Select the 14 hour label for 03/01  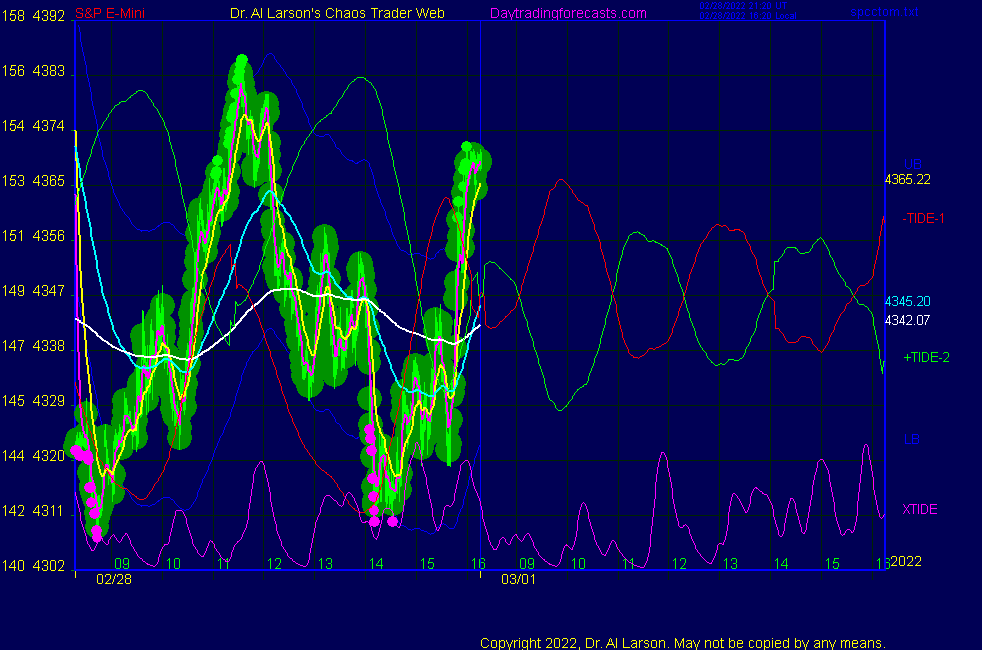(781, 564)
